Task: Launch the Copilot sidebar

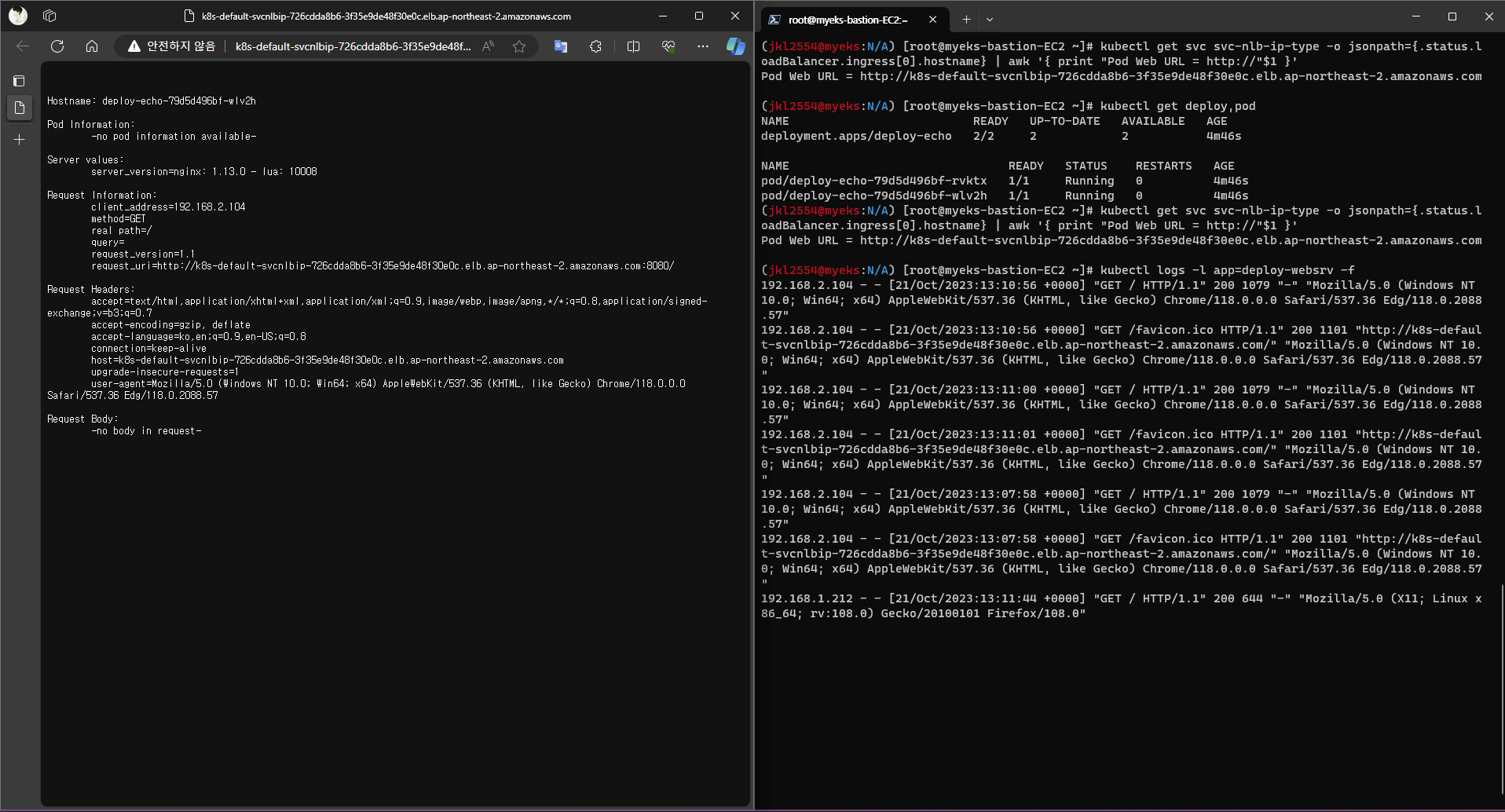Action: point(736,46)
